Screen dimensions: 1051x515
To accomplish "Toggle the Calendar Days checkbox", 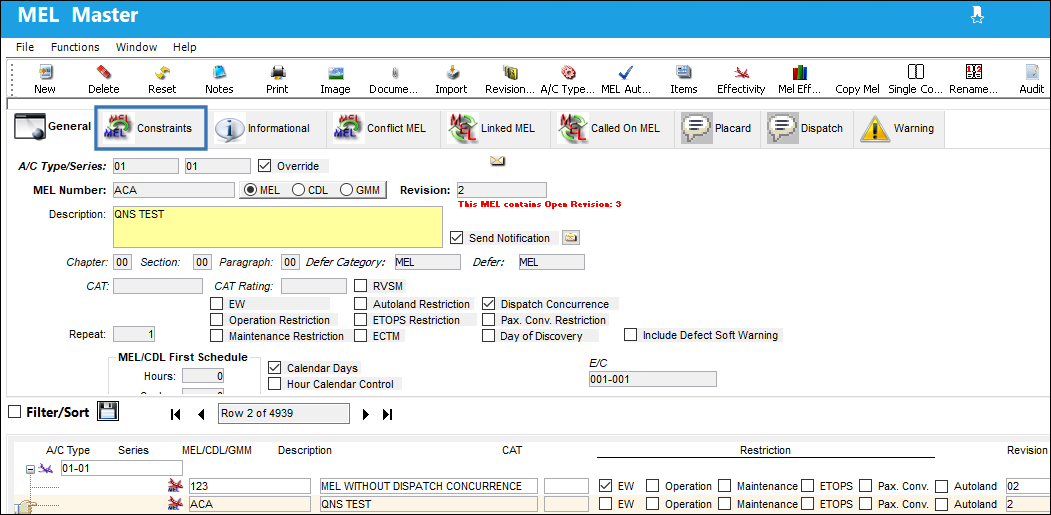I will pyautogui.click(x=274, y=367).
